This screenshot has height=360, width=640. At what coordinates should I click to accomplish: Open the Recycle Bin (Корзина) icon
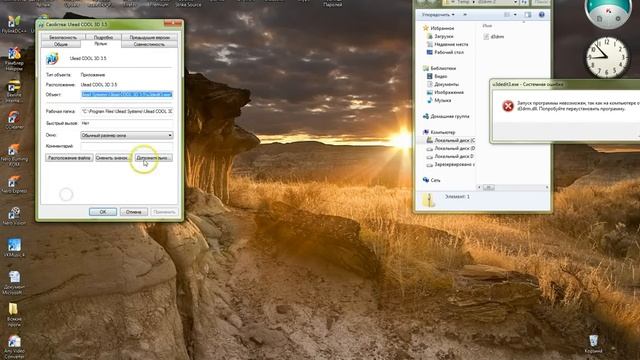593,344
